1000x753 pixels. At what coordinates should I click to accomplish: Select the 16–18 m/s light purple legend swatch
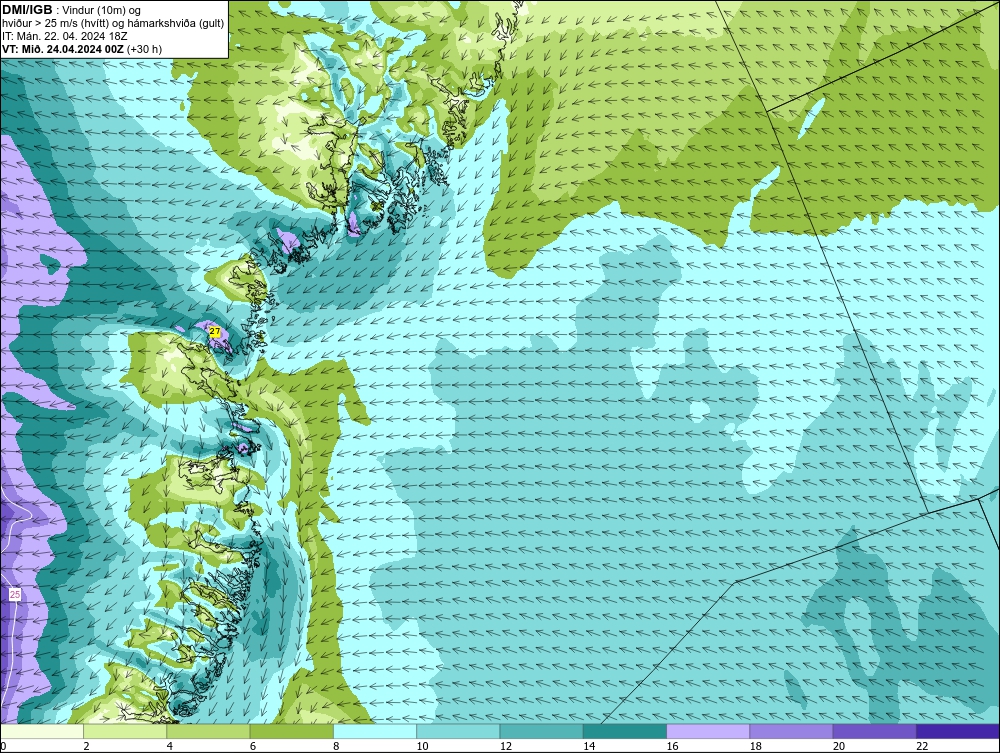[x=708, y=731]
